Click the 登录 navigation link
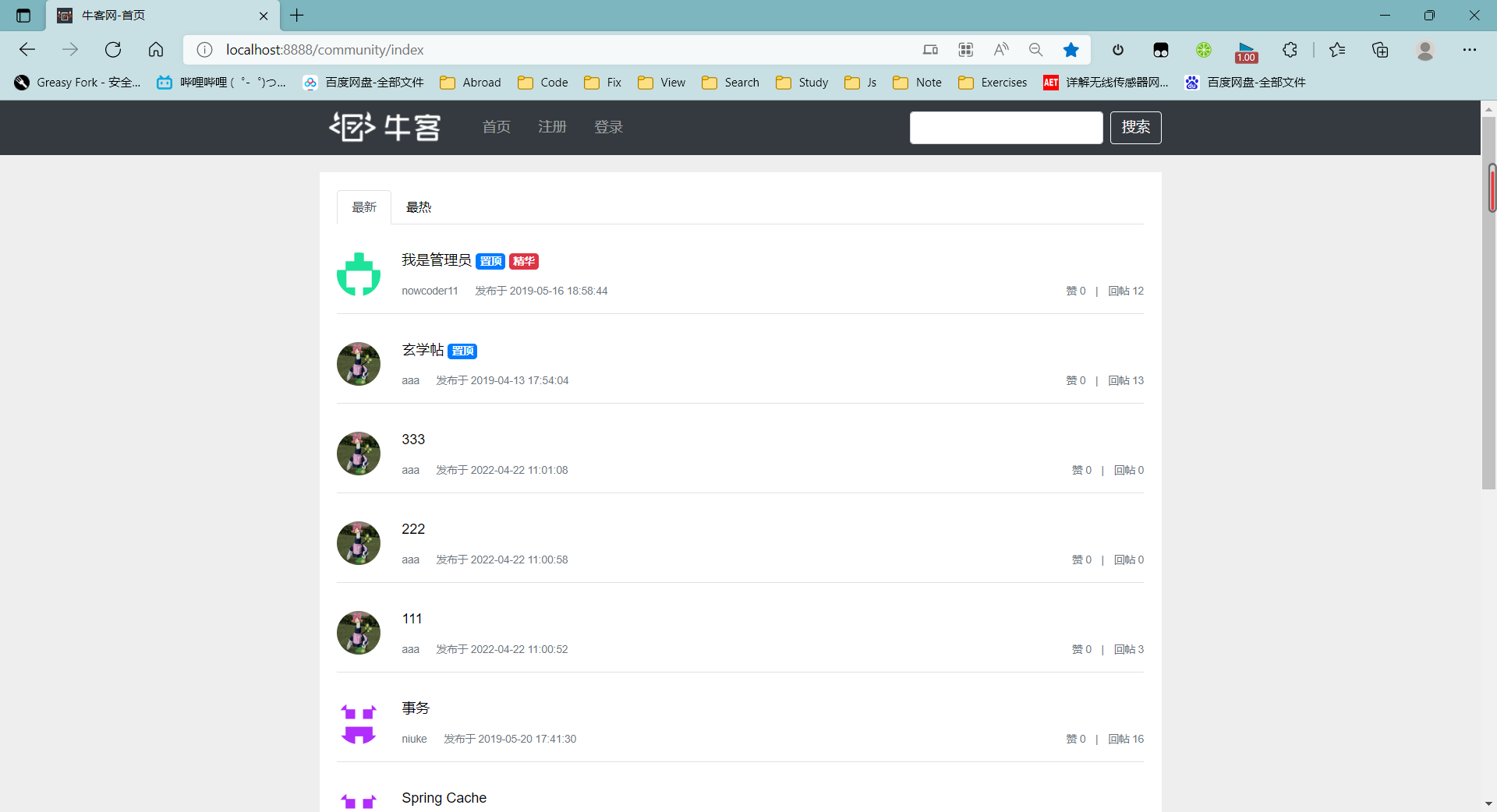The height and width of the screenshot is (812, 1497). 608,127
